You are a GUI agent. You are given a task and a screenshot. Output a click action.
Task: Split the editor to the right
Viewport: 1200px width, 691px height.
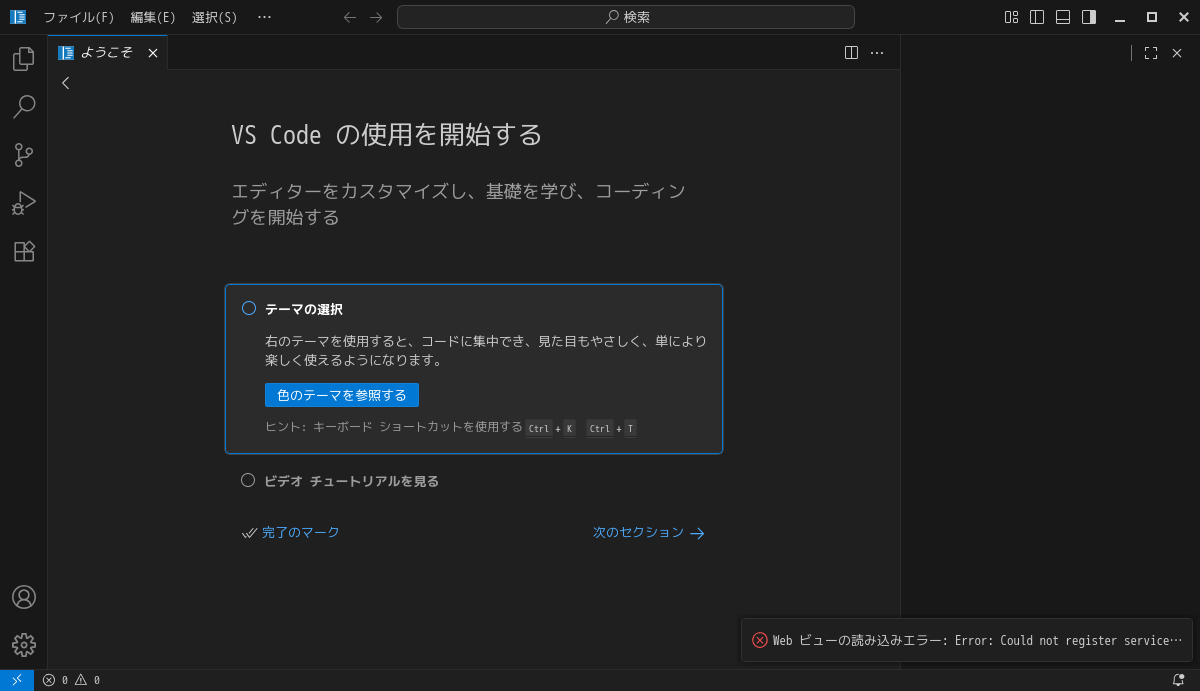[x=851, y=53]
